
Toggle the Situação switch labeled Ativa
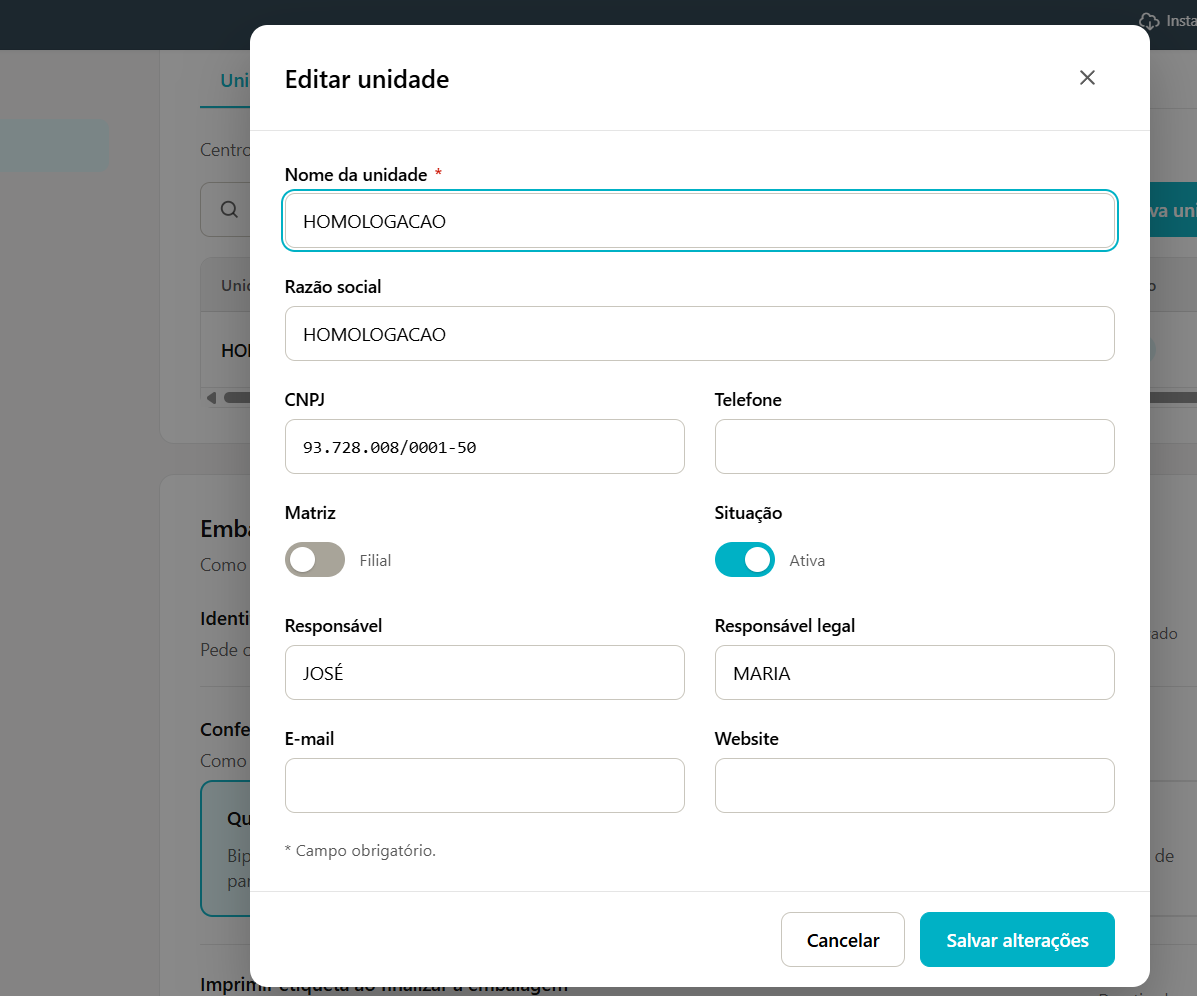click(x=744, y=559)
